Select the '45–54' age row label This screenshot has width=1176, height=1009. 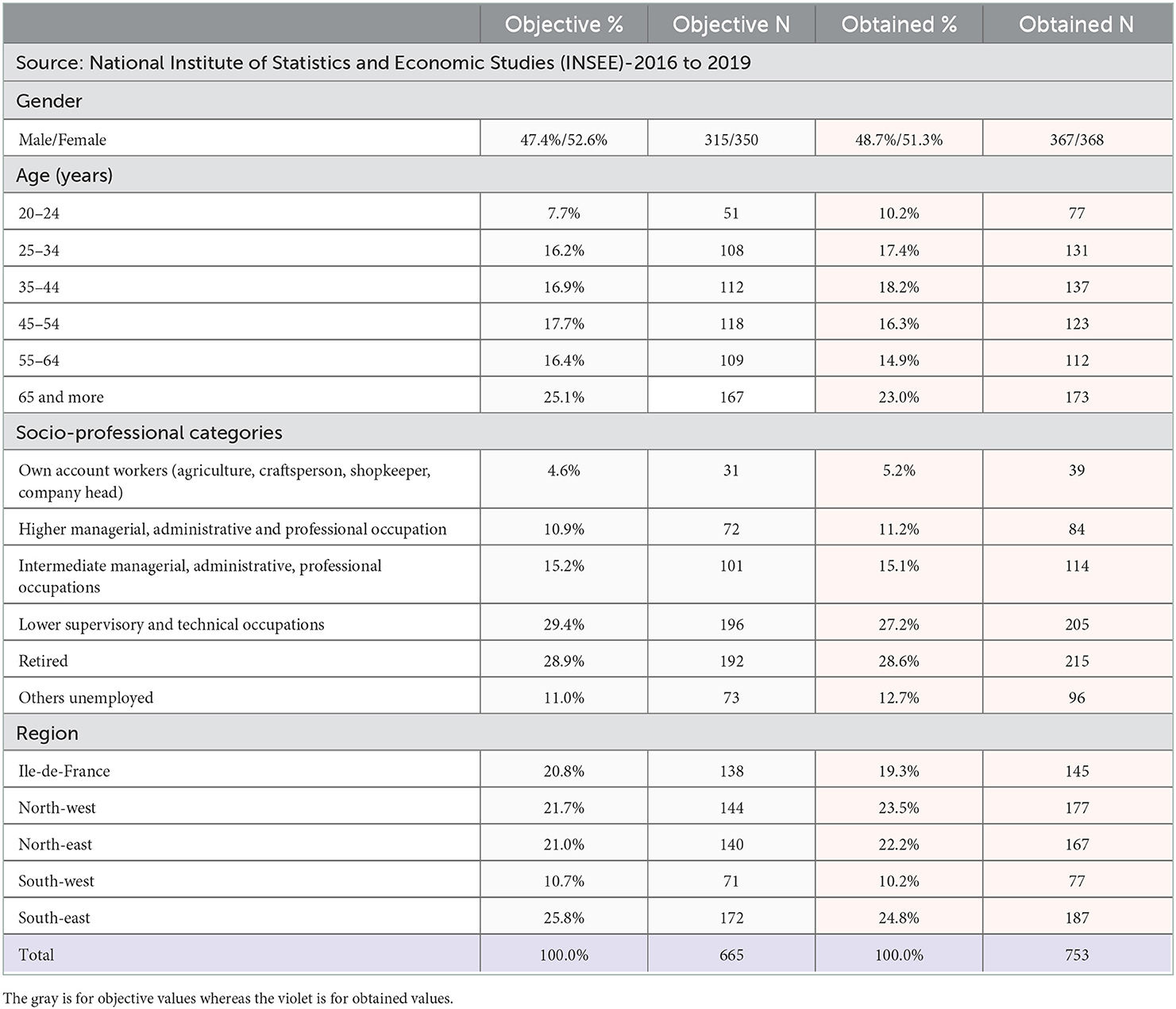coord(39,324)
